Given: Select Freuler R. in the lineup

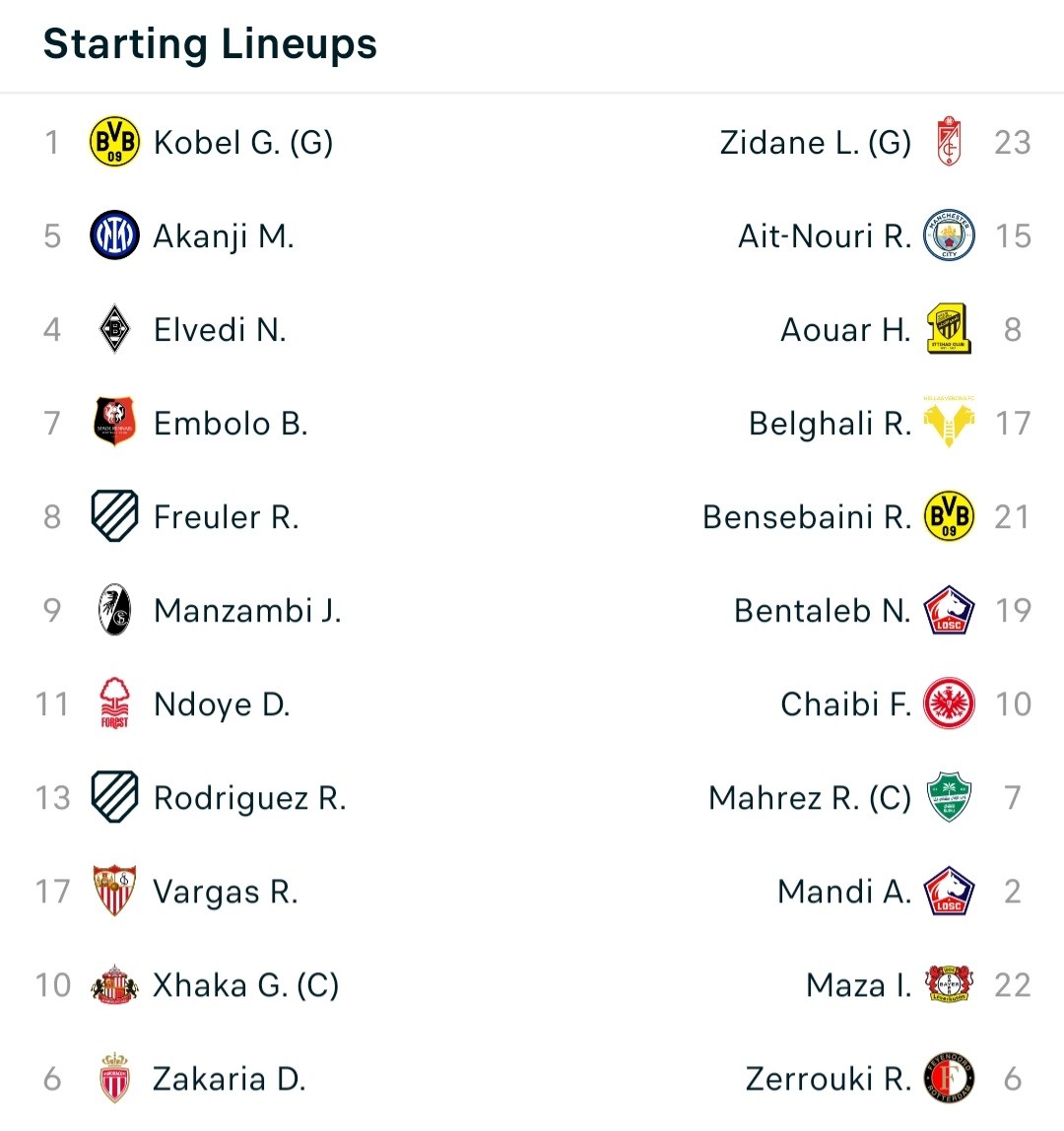Looking at the screenshot, I should coord(226,516).
